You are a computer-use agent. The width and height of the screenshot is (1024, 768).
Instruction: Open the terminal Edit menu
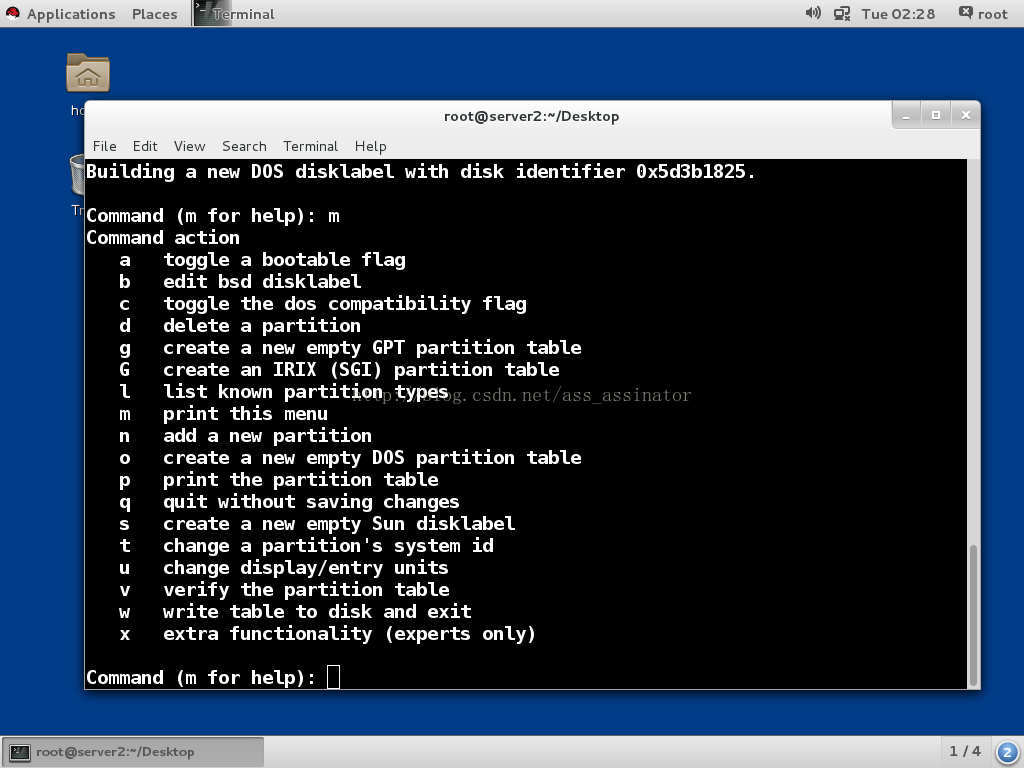pos(145,146)
